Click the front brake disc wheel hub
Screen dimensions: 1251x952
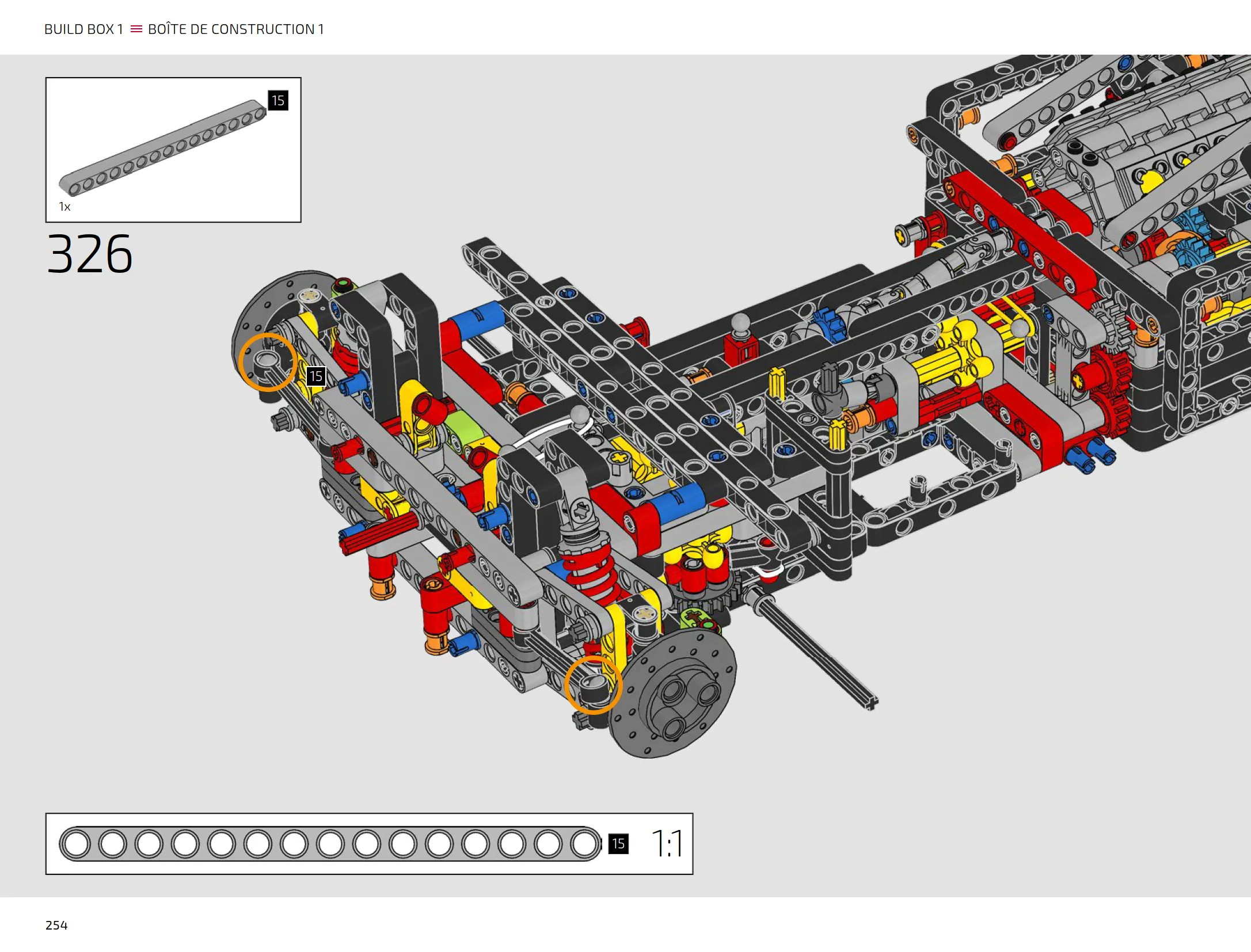(674, 694)
